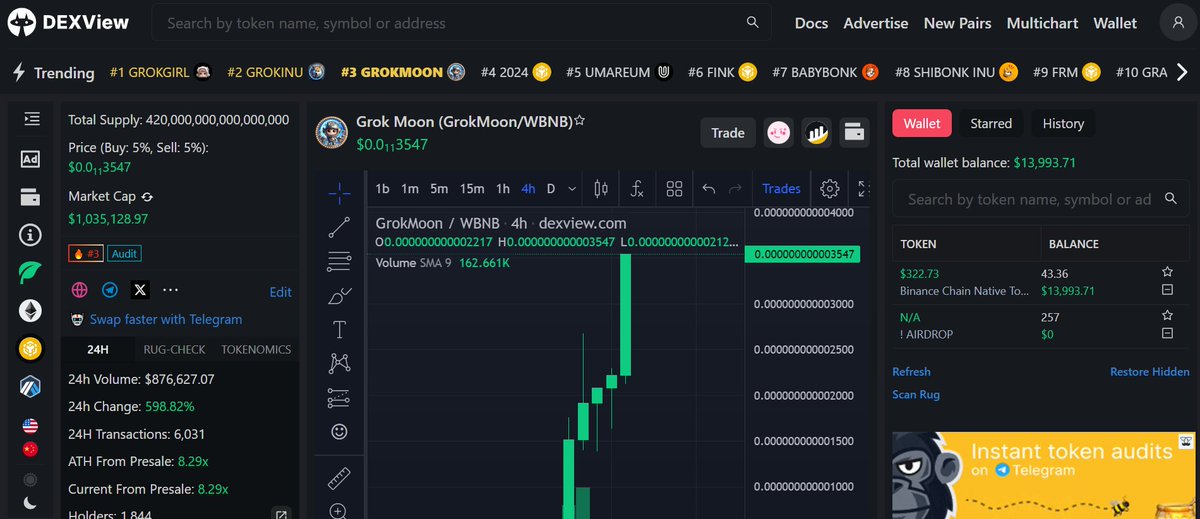
Task: Expand the timeframe dropdown chevron
Action: pyautogui.click(x=572, y=188)
